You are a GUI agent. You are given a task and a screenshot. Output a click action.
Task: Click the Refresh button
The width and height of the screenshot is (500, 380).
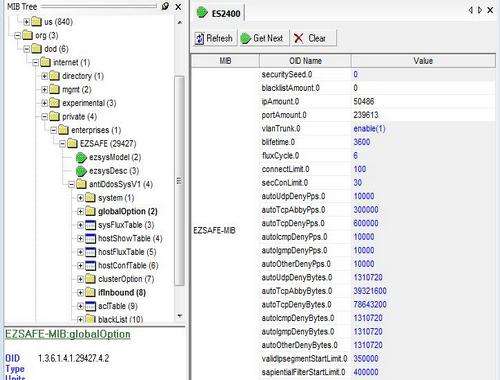(214, 38)
